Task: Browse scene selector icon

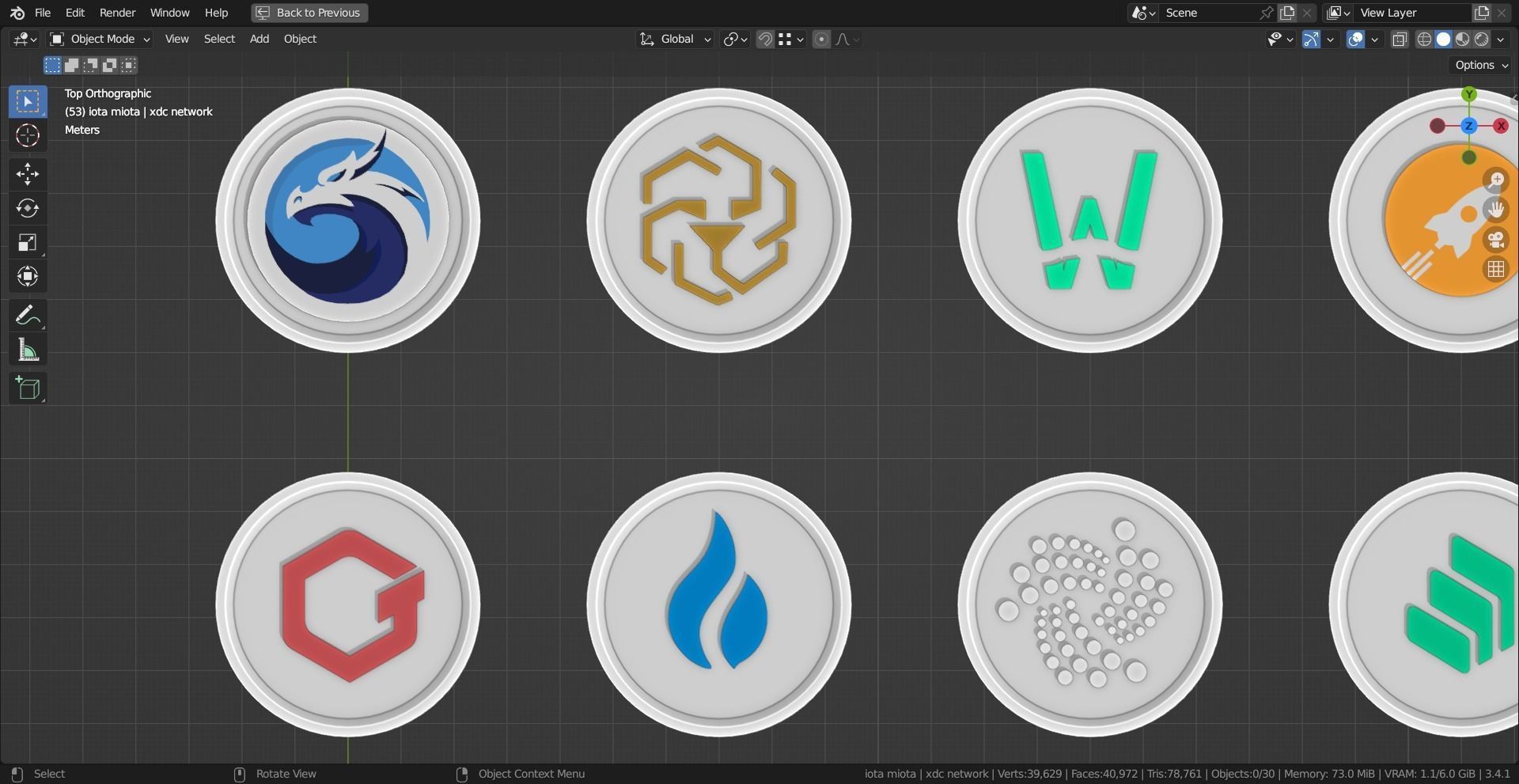Action: tap(1143, 13)
